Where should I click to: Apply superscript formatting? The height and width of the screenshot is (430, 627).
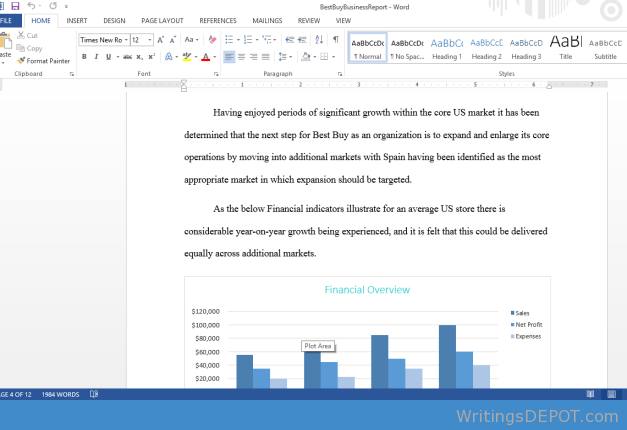pos(152,57)
